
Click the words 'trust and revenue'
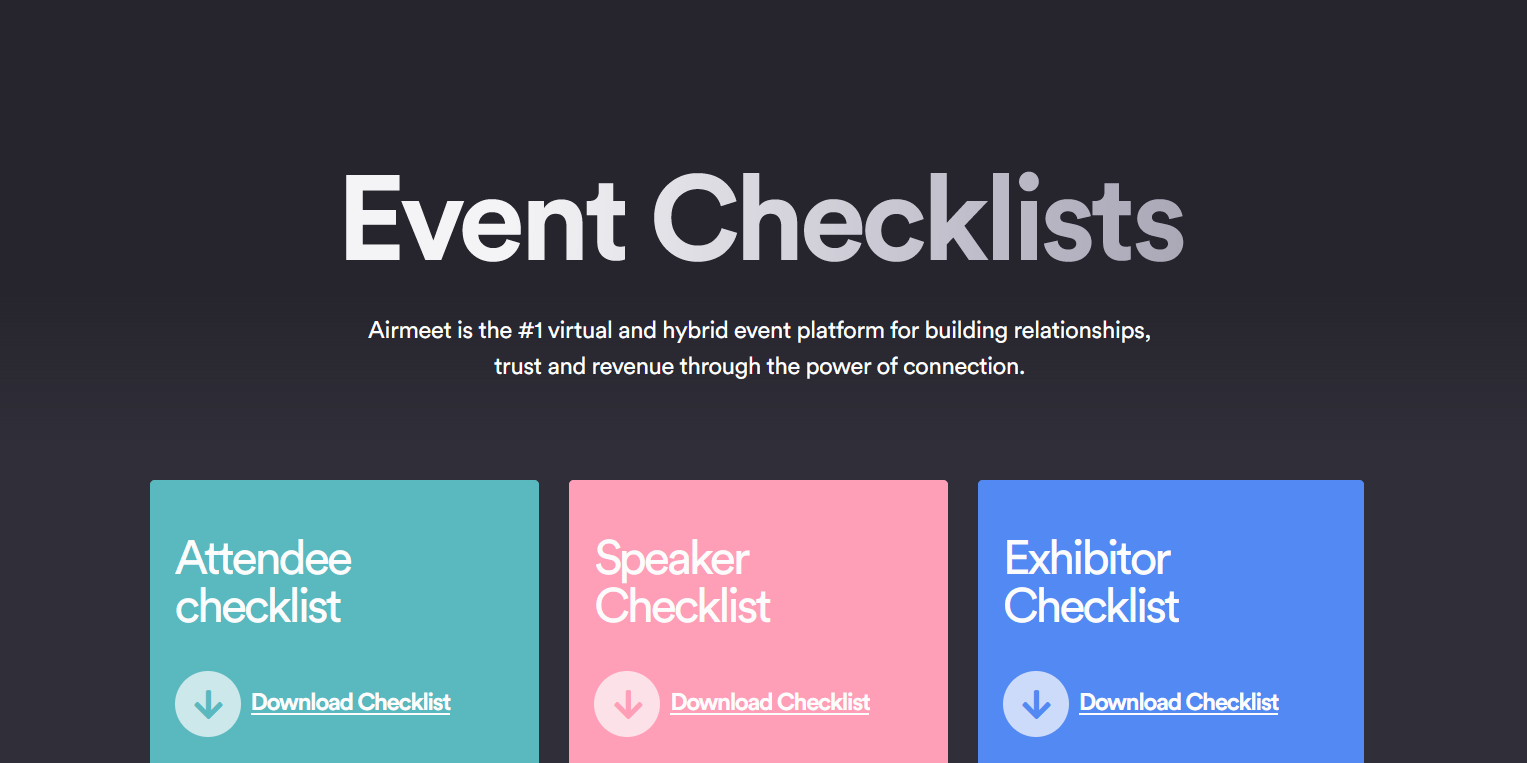(584, 366)
